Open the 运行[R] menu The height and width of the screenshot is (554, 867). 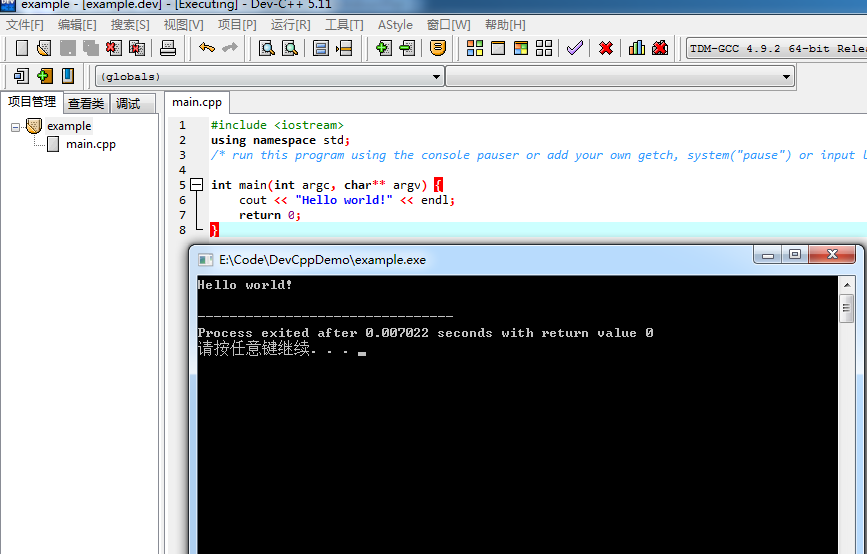tap(290, 25)
